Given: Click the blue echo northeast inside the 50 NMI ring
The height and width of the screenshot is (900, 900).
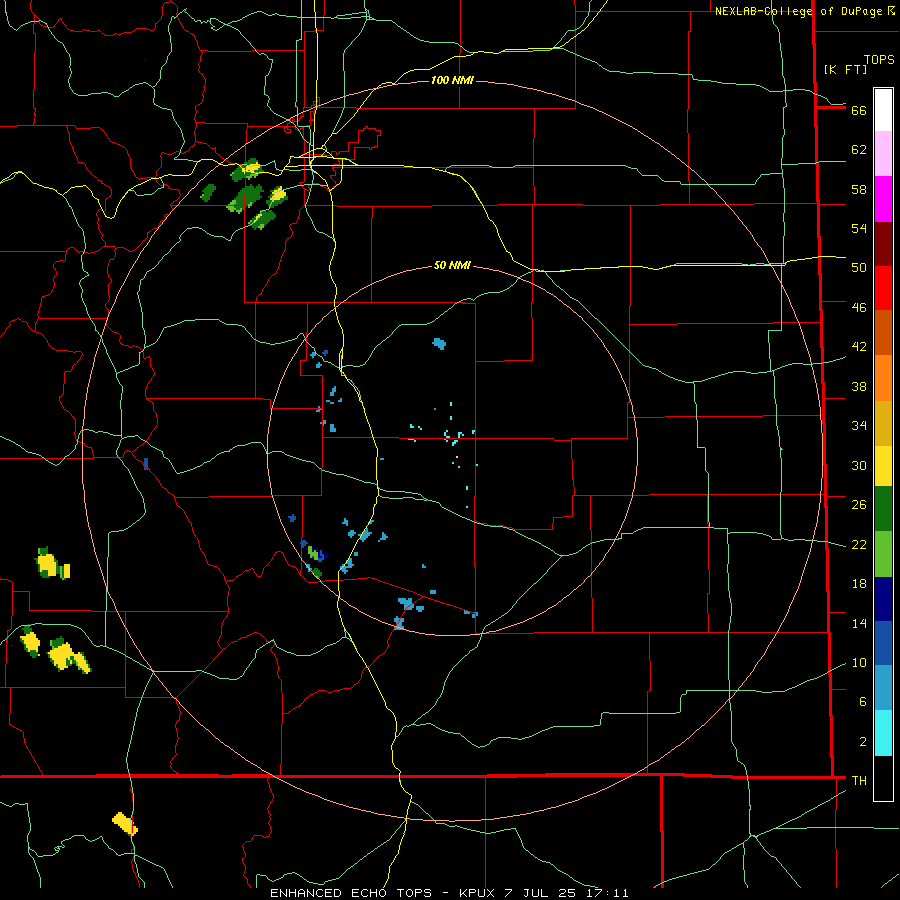Looking at the screenshot, I should pyautogui.click(x=439, y=344).
